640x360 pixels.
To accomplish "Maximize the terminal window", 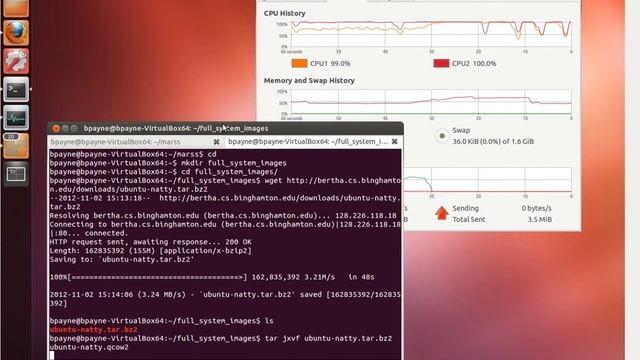I will tap(74, 129).
